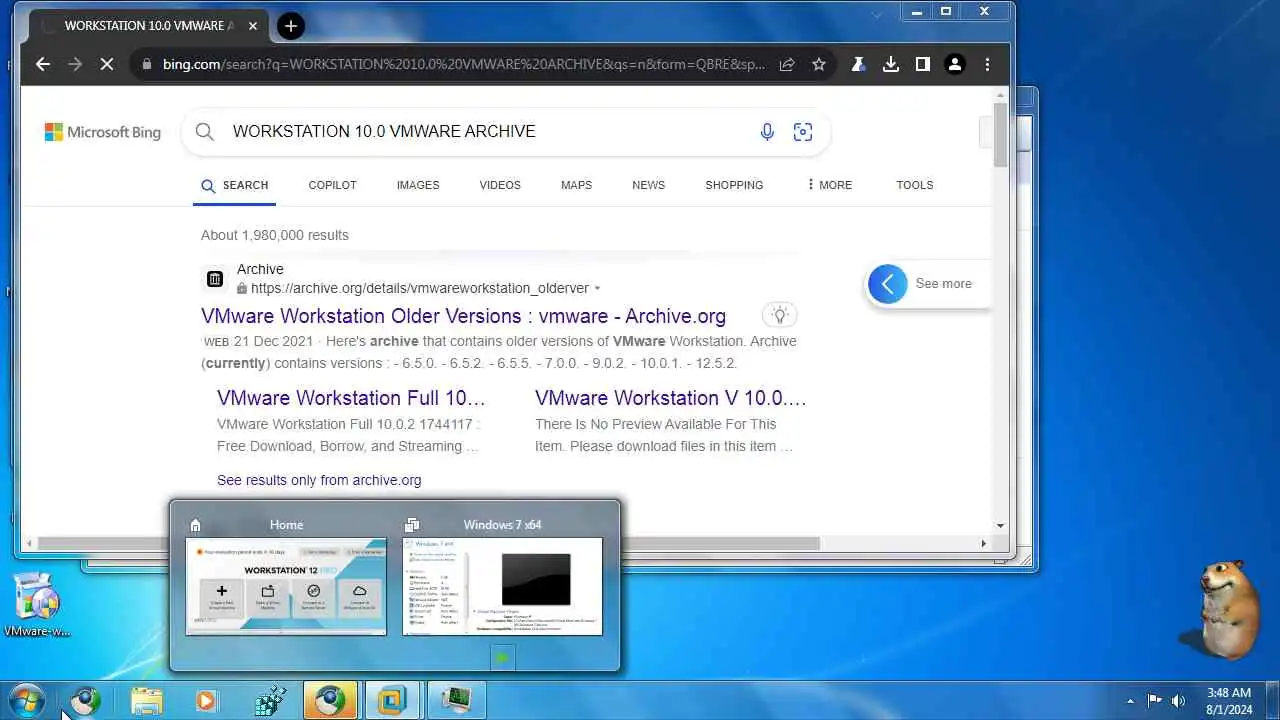This screenshot has width=1280, height=720.
Task: Open VMware Workstation V 10.0... sublink
Action: pos(670,398)
